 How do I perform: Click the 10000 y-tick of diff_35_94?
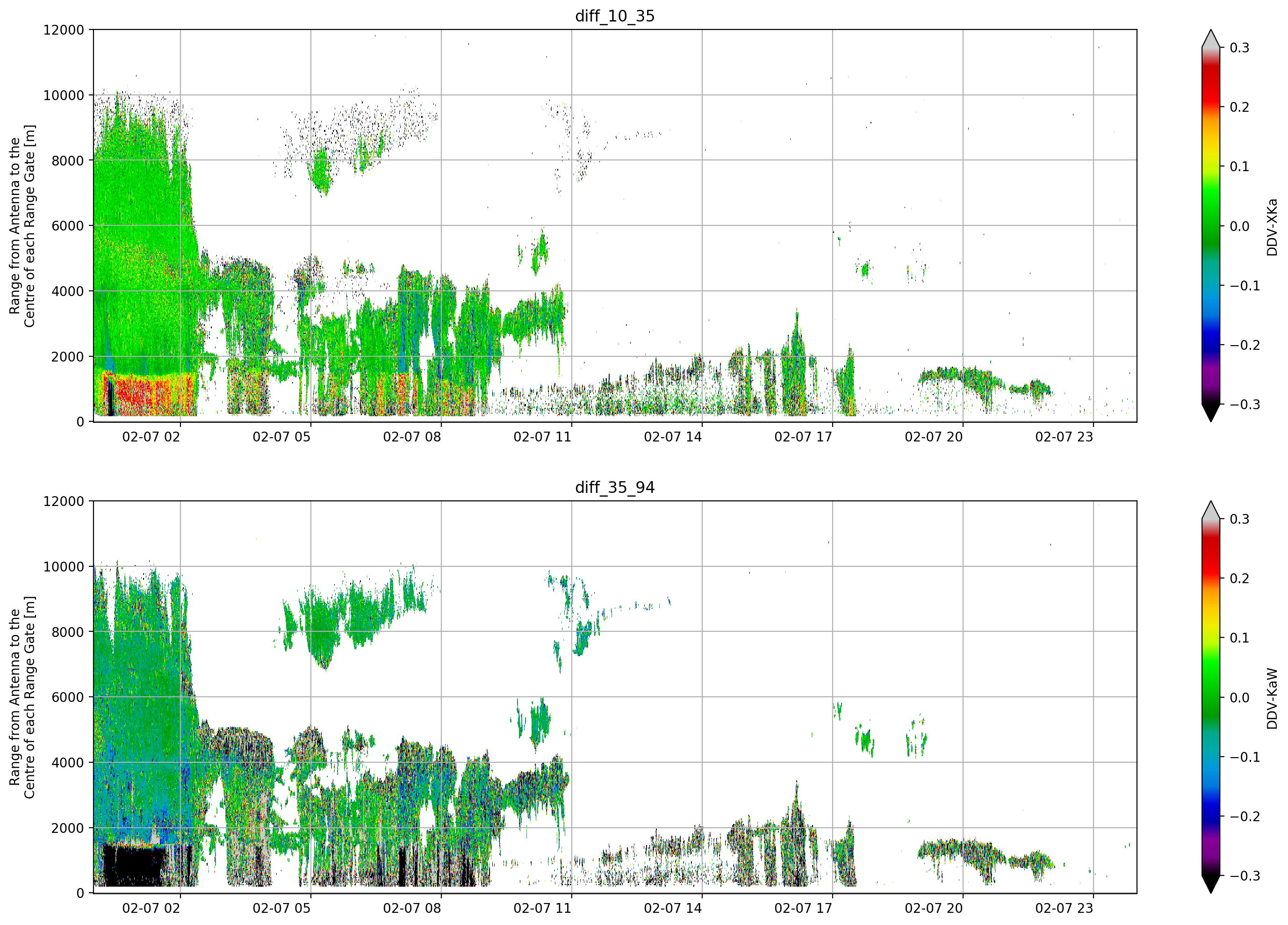click(64, 567)
